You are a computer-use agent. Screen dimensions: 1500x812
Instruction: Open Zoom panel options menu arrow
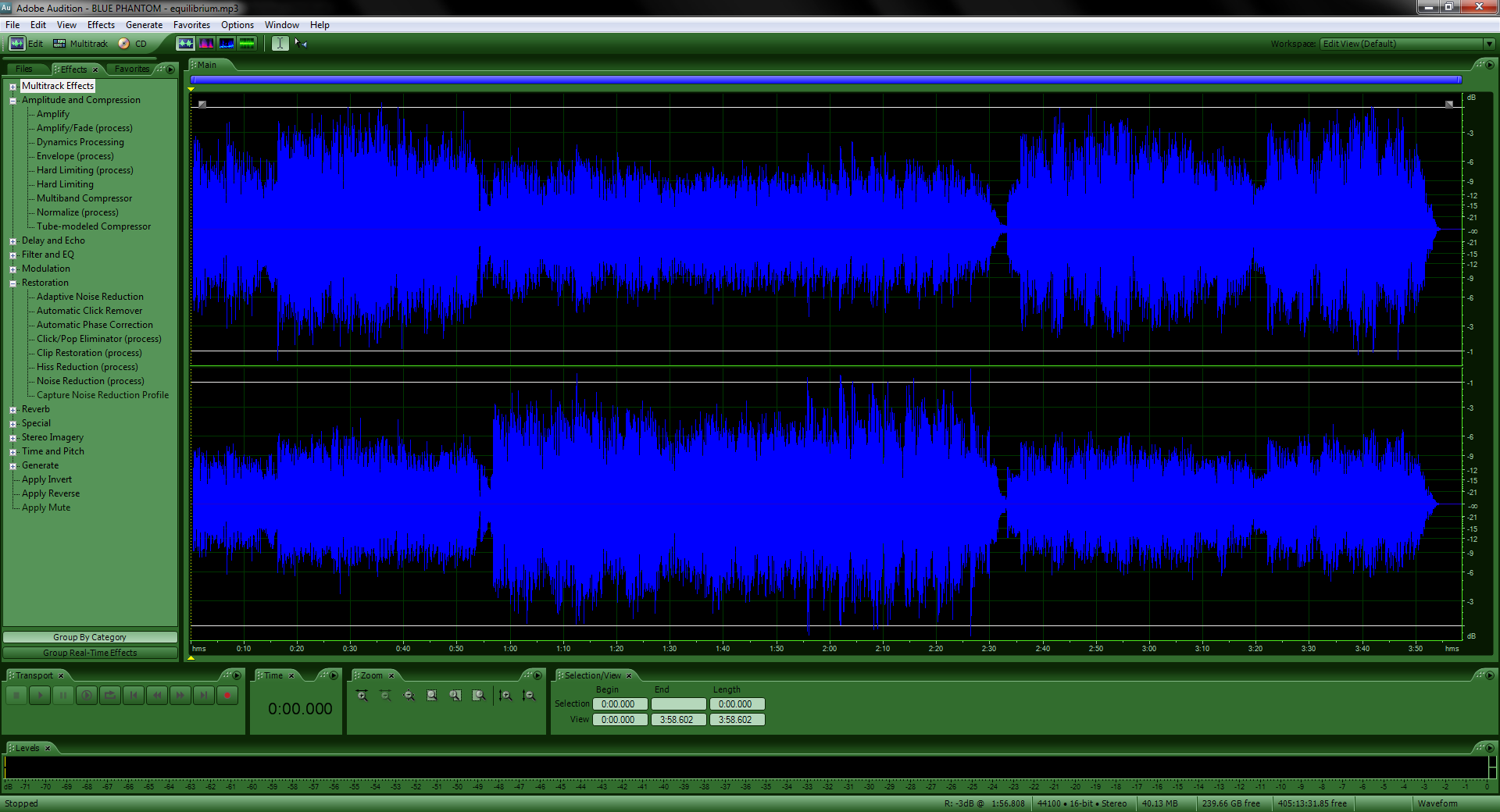point(537,675)
